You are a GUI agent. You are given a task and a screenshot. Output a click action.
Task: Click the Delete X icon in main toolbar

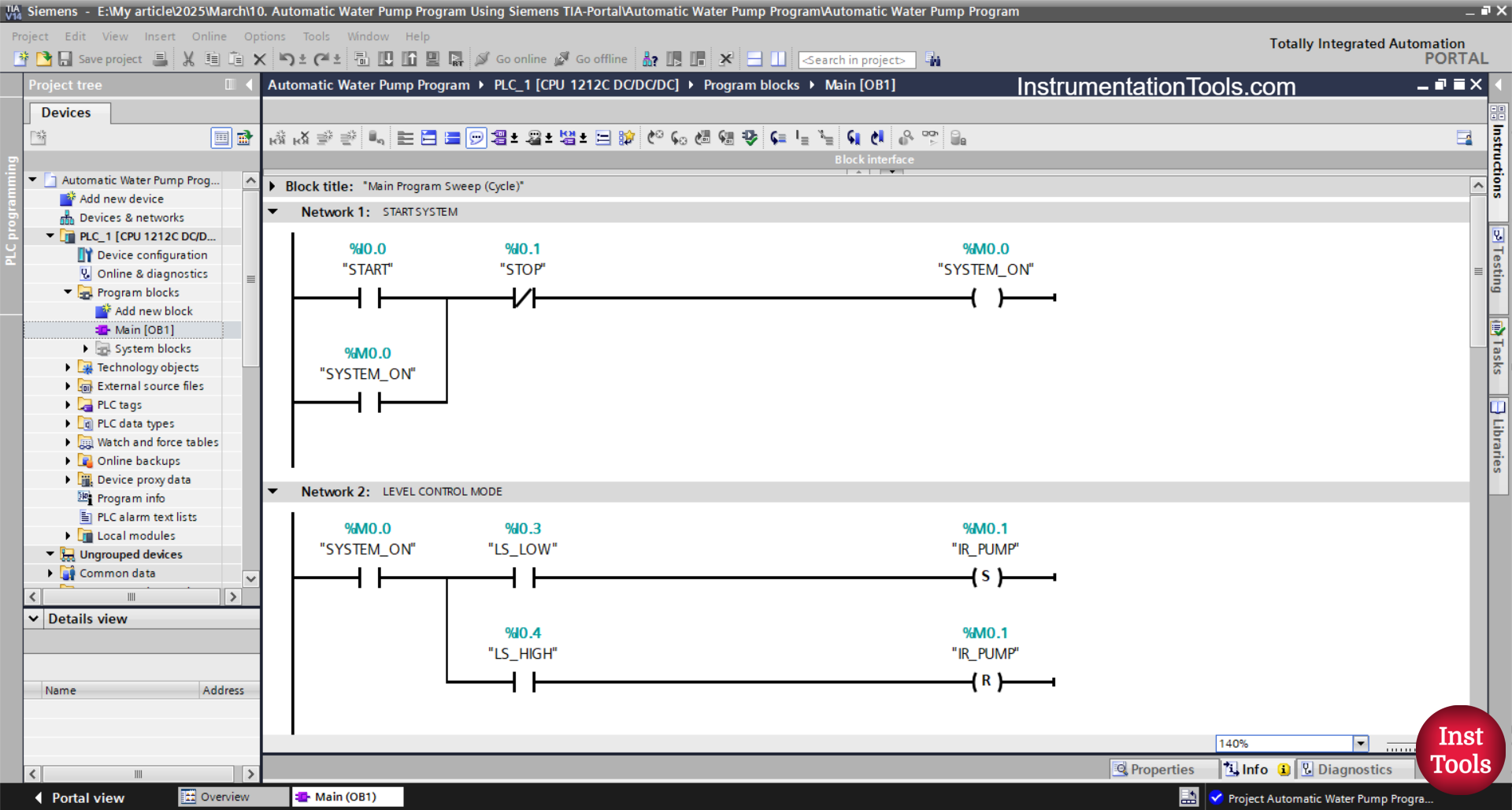pos(259,59)
